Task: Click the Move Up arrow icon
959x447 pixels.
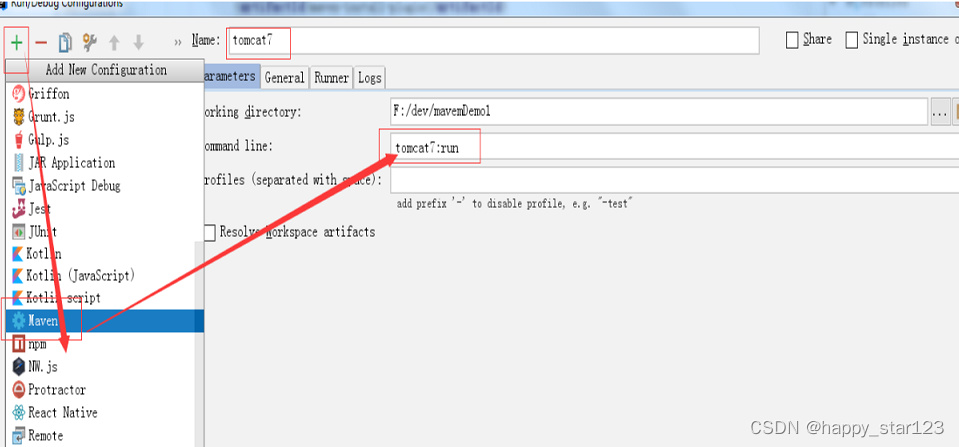Action: 114,42
